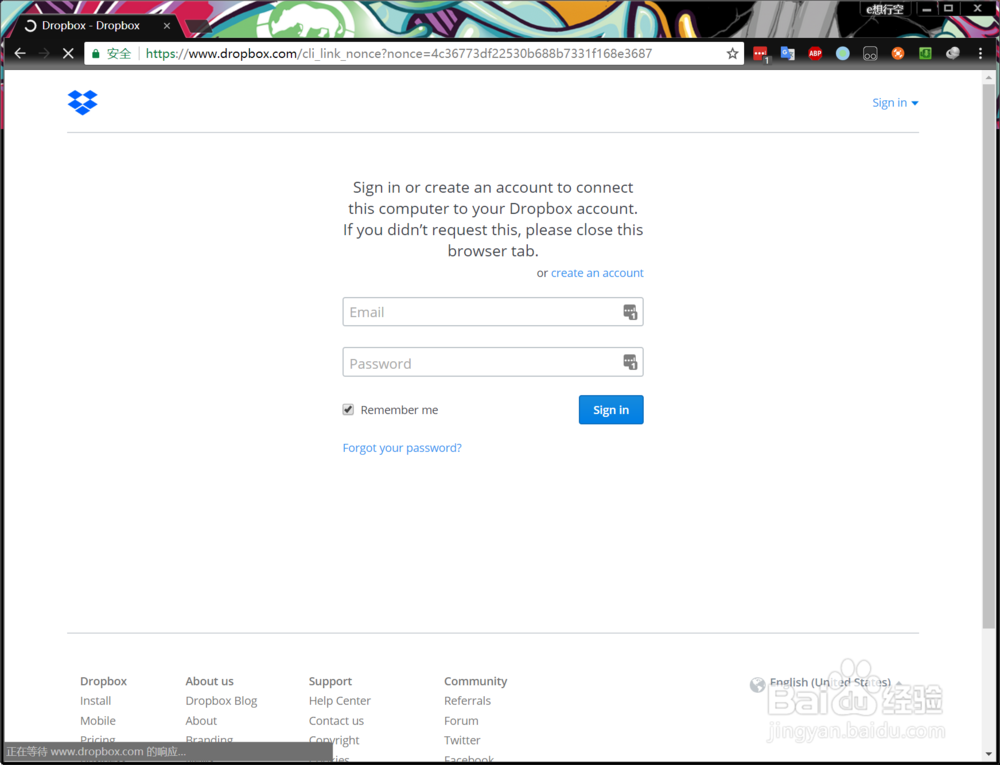Click globe icon beside language selector
This screenshot has height=765, width=1000.
point(757,685)
